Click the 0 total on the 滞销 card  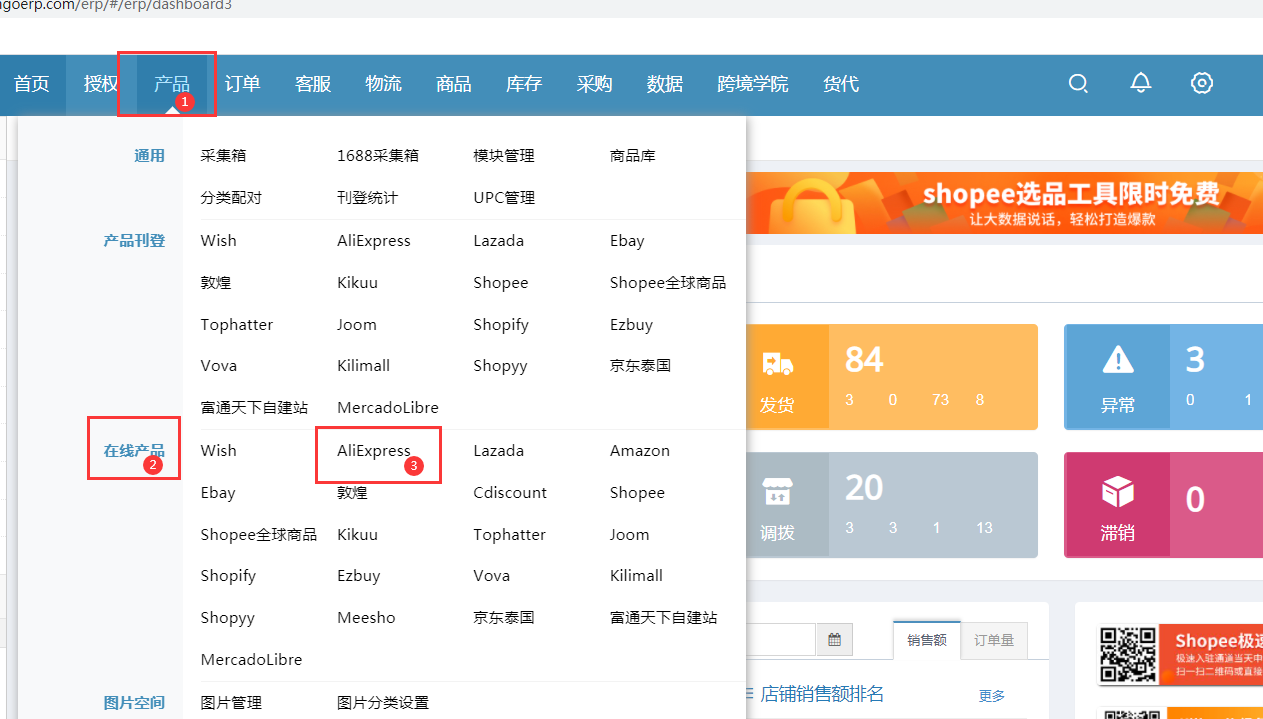click(x=1195, y=499)
